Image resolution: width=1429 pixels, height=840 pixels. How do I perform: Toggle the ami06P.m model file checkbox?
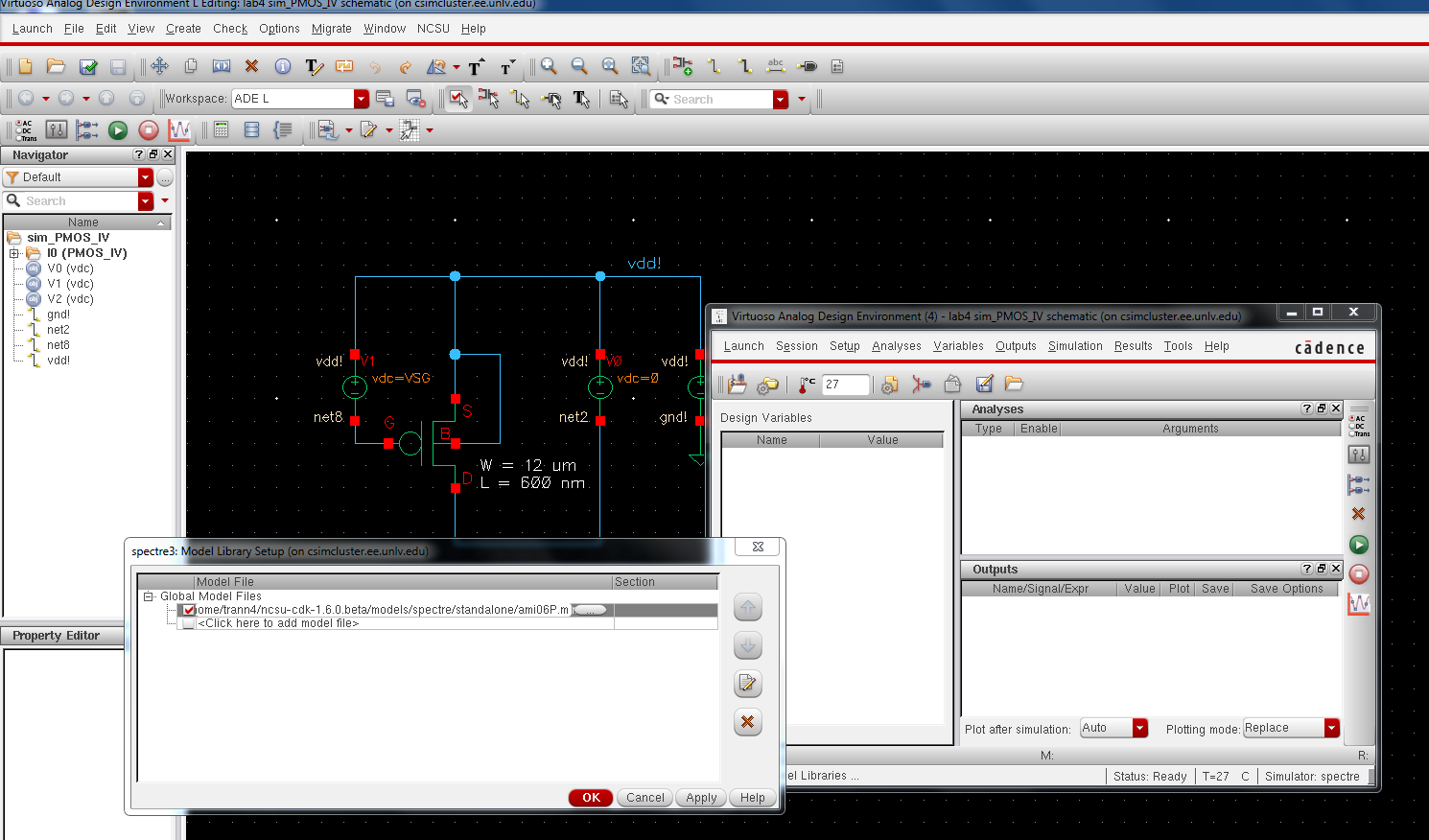(x=189, y=610)
